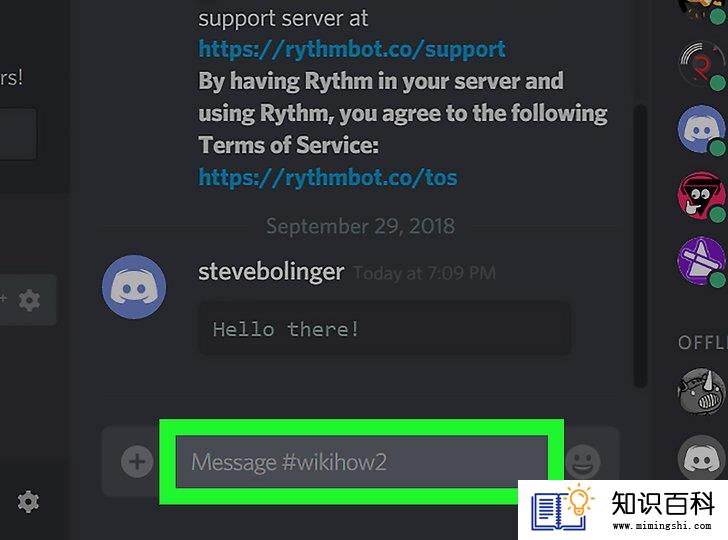Select the blue Discord avatar online member
This screenshot has height=540, width=728.
[701, 129]
